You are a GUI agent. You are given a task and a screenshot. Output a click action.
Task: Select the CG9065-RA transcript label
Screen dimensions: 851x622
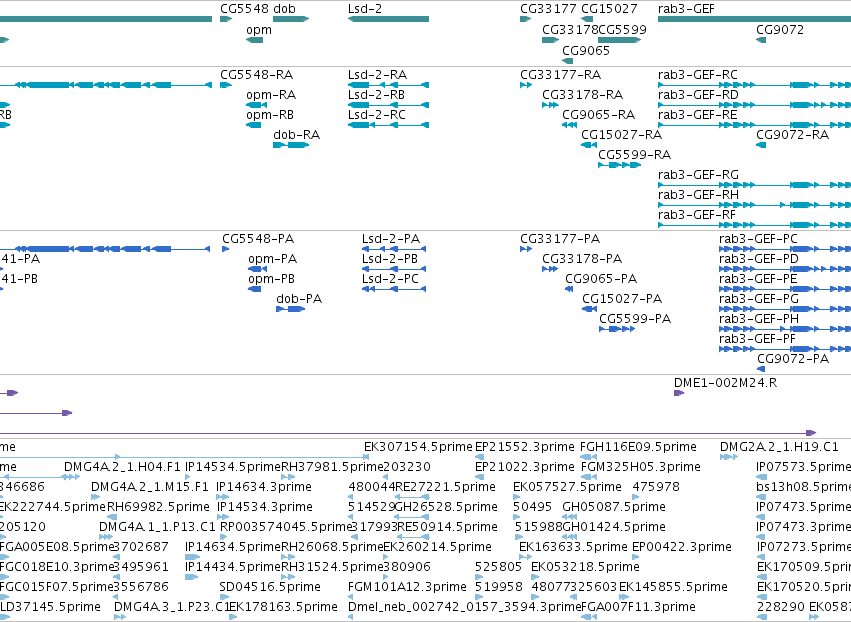(x=599, y=115)
